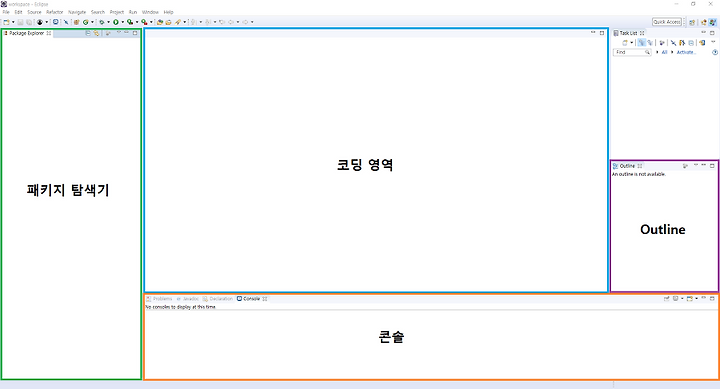Screen dimensions: 720x389
Task: Open the Run menu
Action: (x=133, y=12)
